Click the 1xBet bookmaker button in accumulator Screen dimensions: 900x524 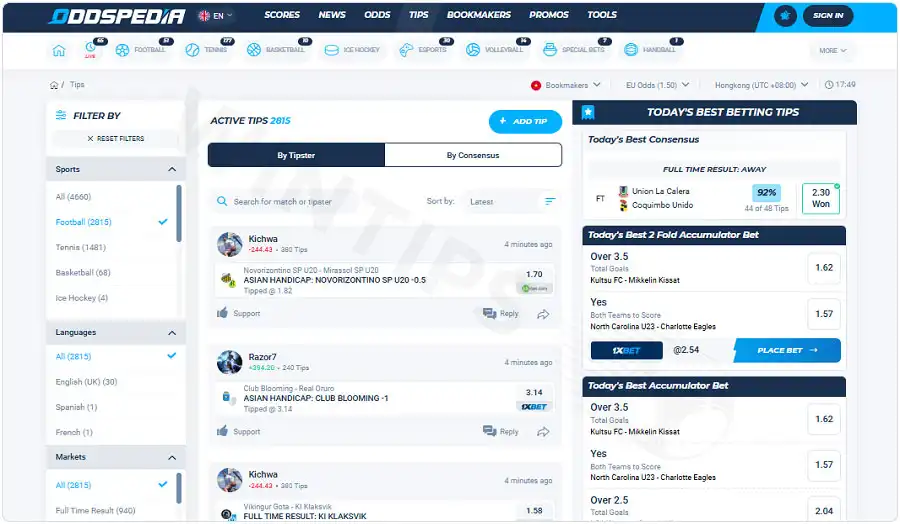(x=626, y=350)
